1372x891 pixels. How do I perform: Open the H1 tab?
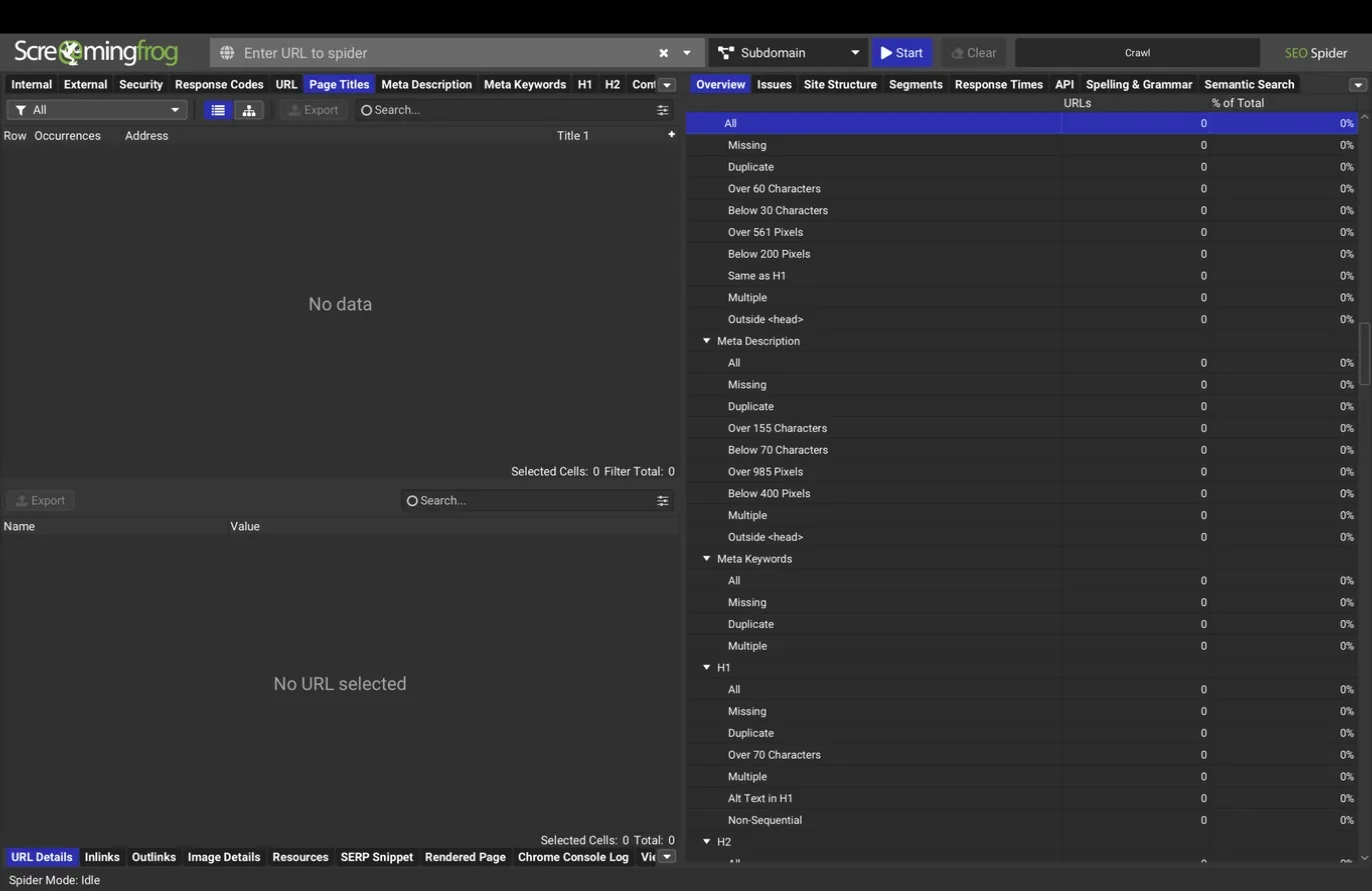coord(585,85)
